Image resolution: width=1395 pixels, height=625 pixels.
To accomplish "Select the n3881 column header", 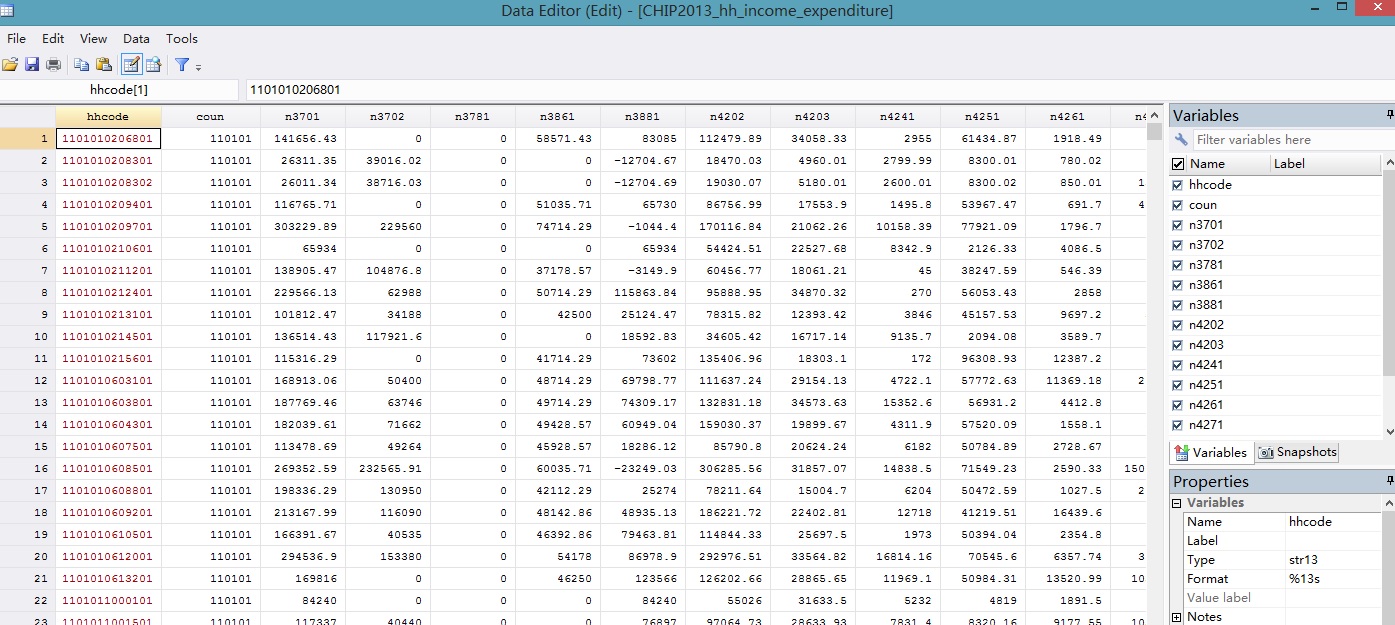I will (642, 116).
